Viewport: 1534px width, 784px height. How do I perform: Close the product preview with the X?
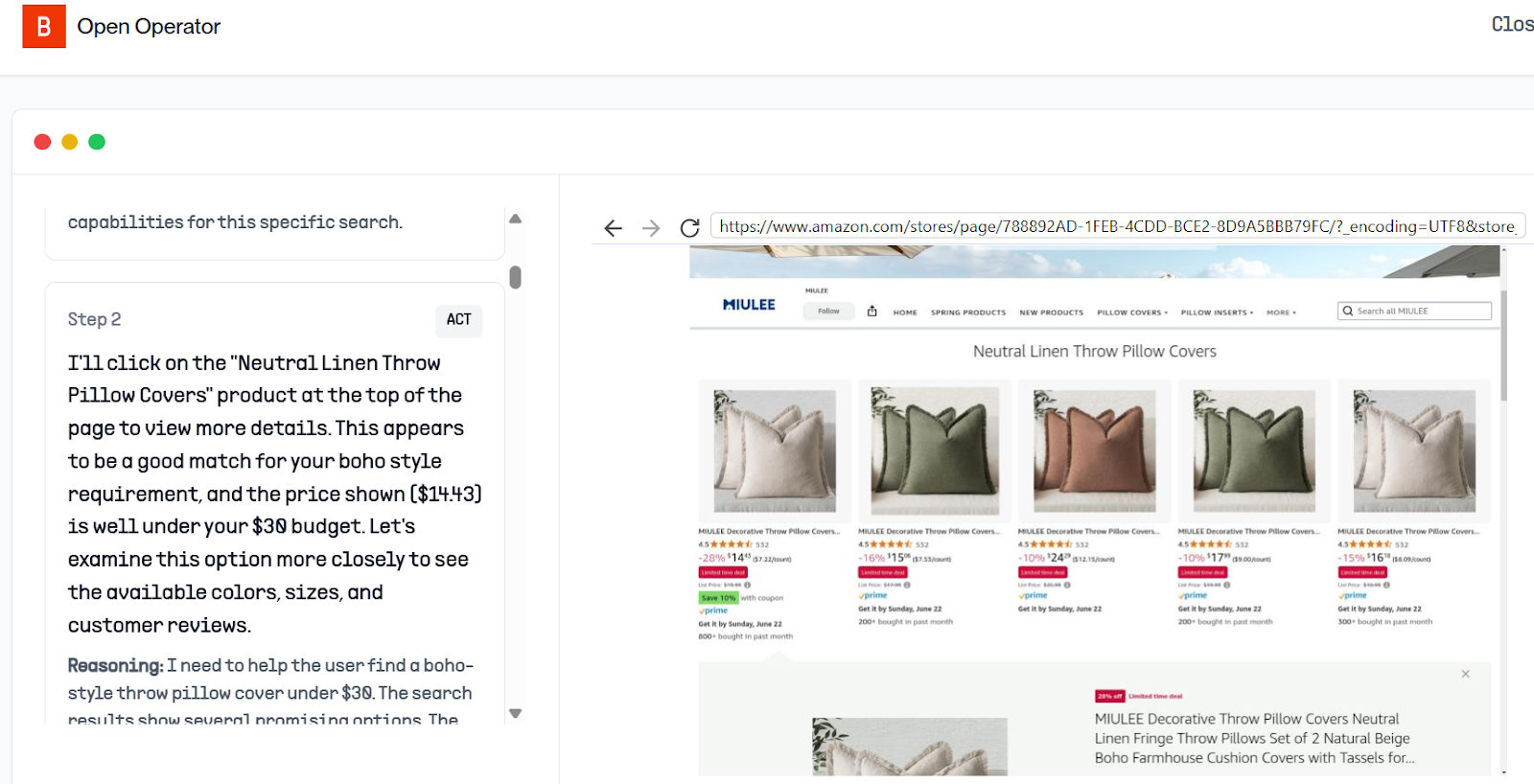tap(1465, 674)
